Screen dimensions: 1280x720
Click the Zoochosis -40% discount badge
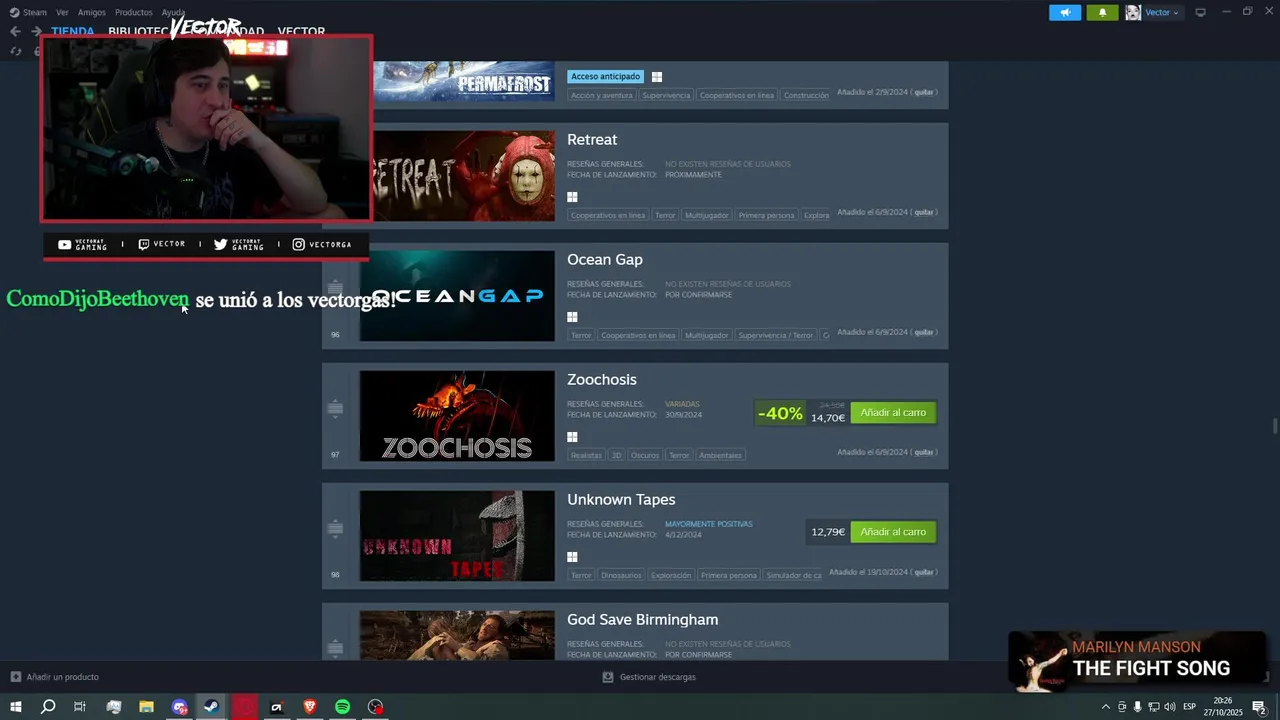tap(780, 413)
